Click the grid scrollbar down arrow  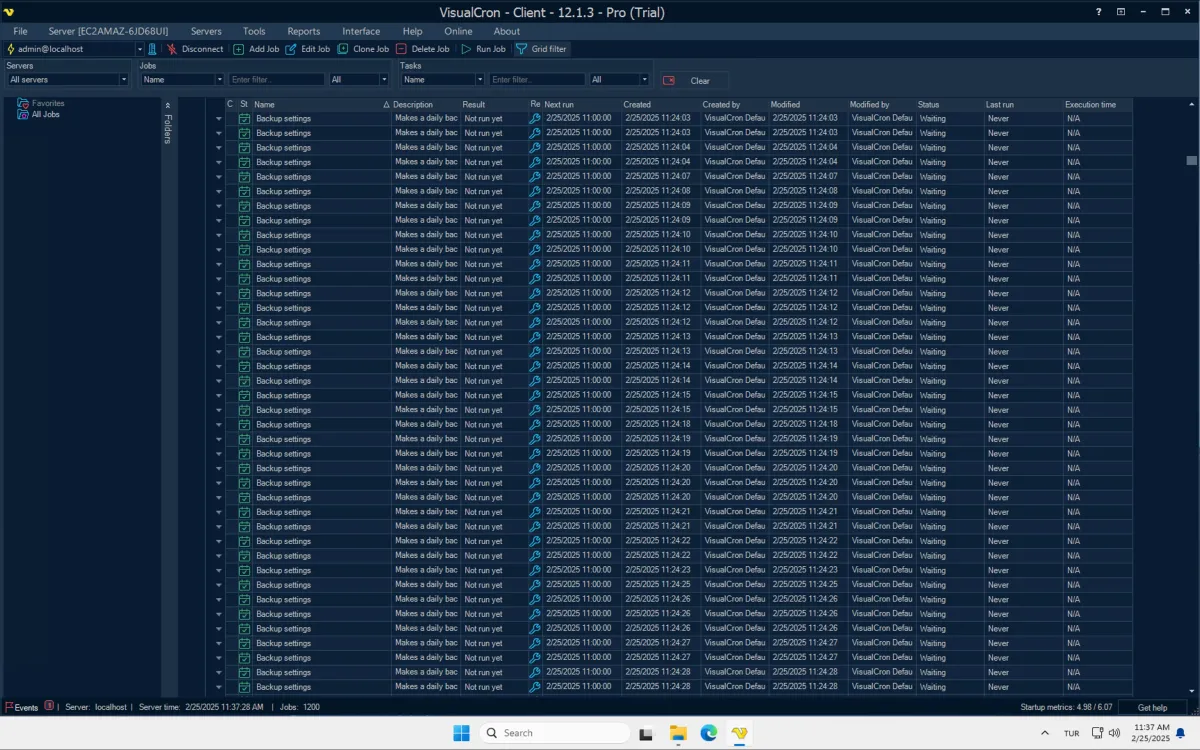tap(1191, 691)
